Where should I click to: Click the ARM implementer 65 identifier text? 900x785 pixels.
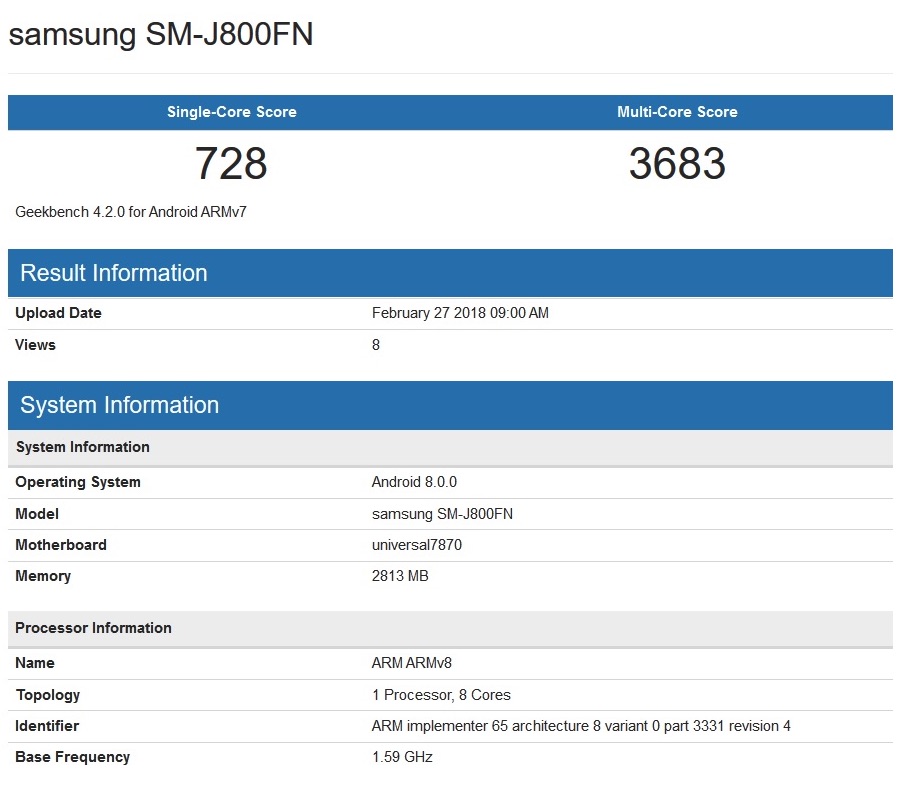581,726
